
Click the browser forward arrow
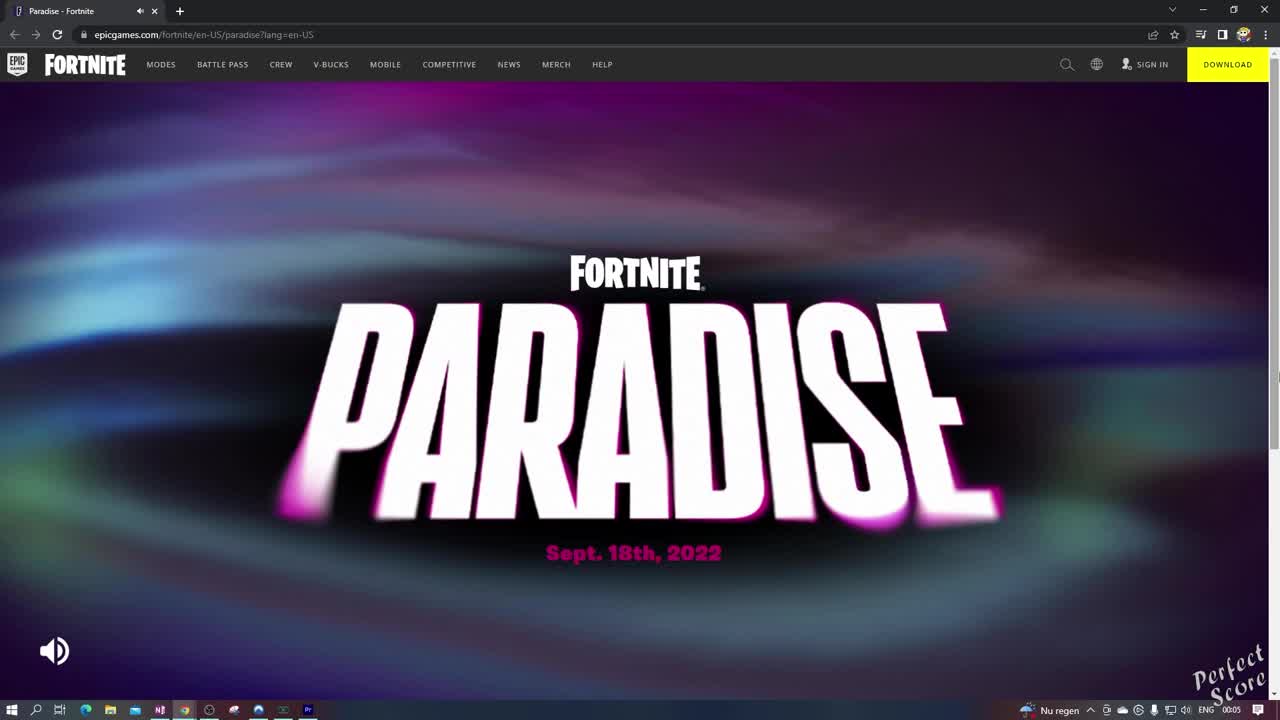pyautogui.click(x=36, y=35)
